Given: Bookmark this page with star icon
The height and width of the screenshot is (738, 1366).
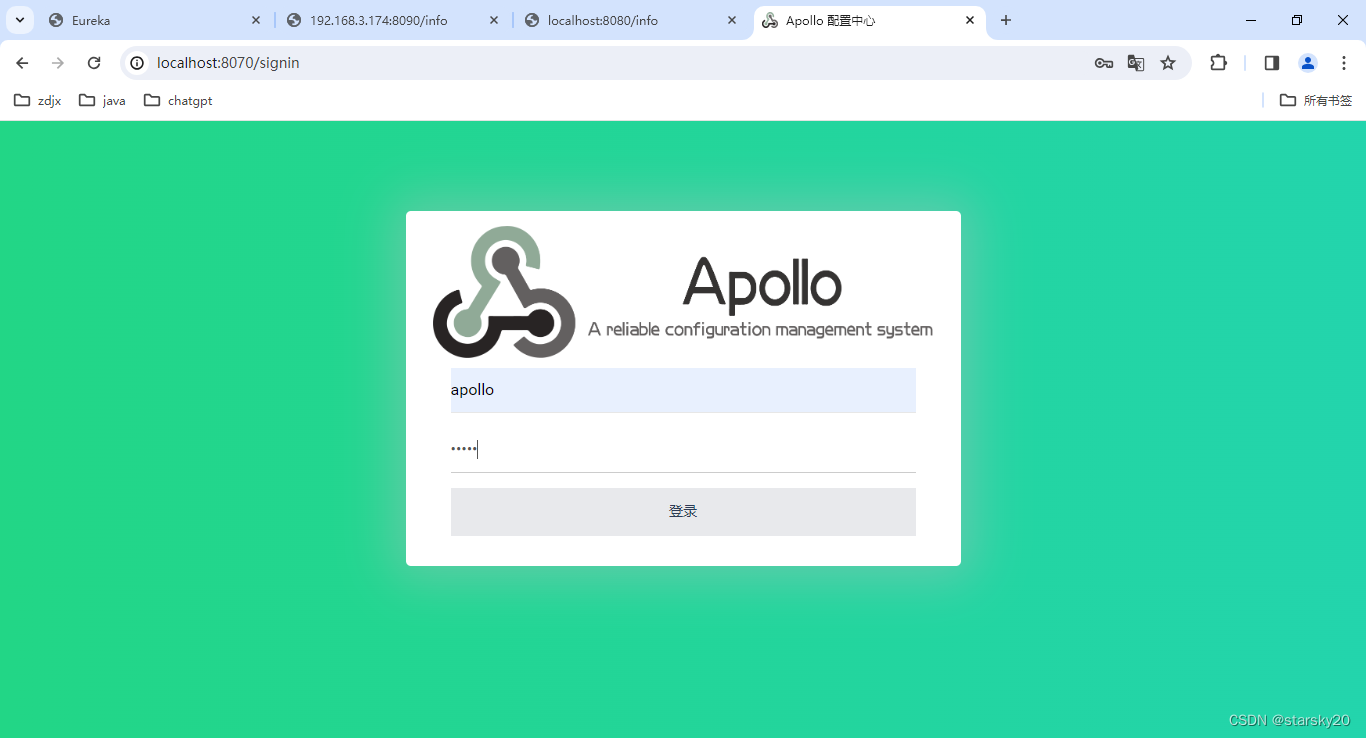Looking at the screenshot, I should coord(1168,63).
